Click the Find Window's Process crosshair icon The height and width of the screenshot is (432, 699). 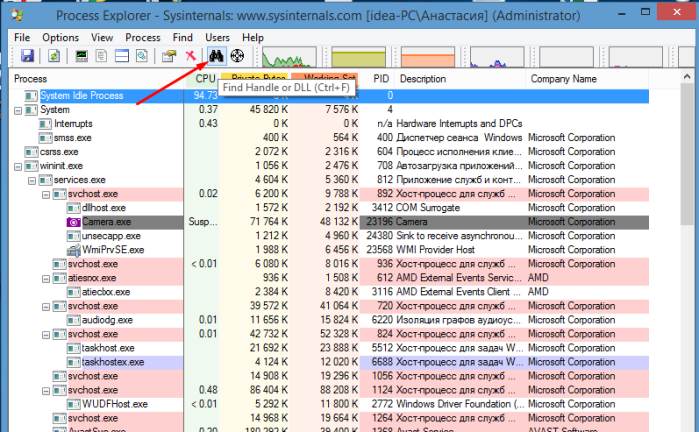pos(237,56)
